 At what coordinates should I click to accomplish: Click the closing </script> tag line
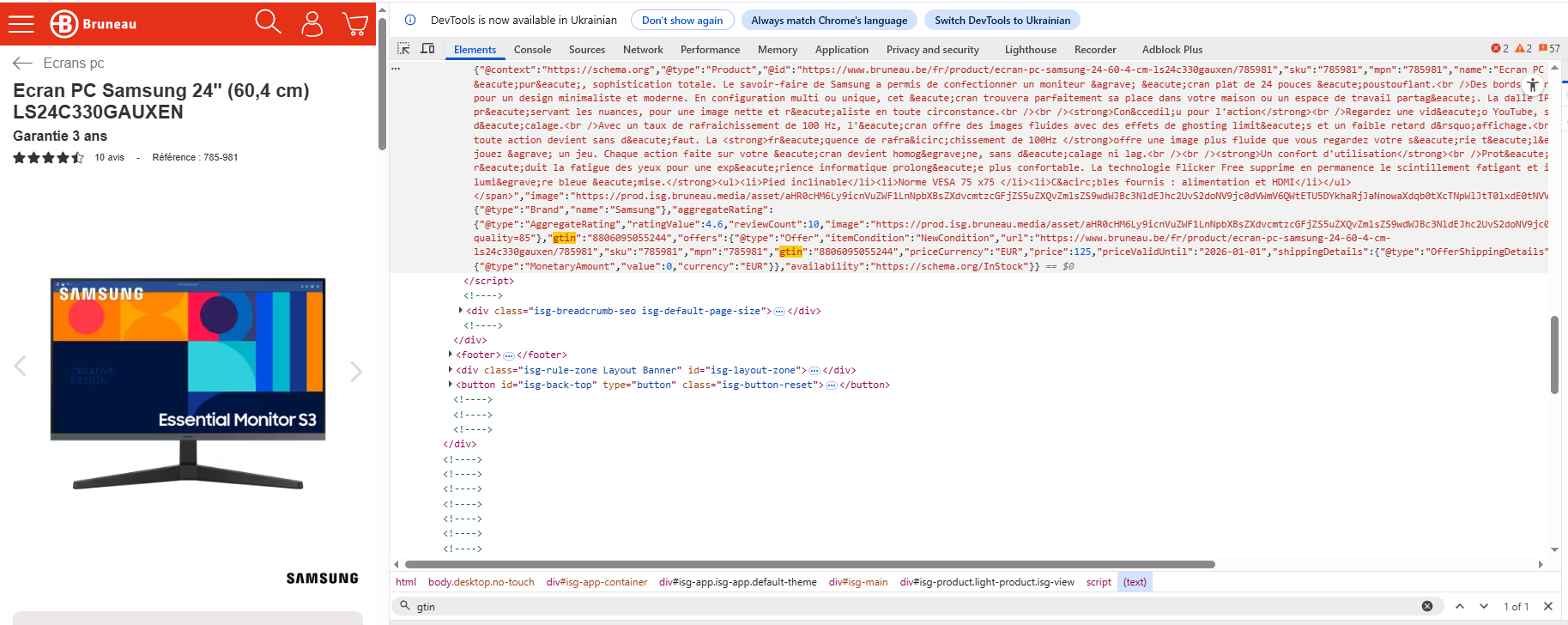coord(489,281)
